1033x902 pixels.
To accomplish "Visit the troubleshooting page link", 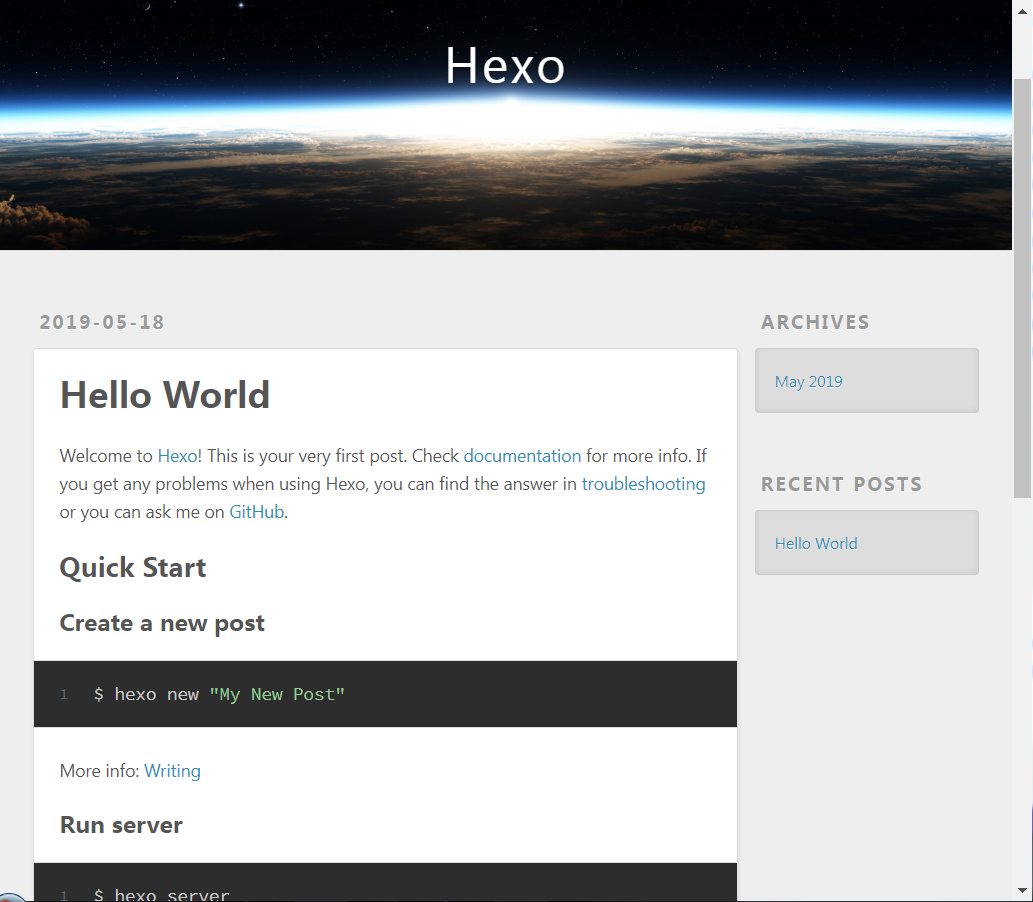I will click(x=643, y=483).
